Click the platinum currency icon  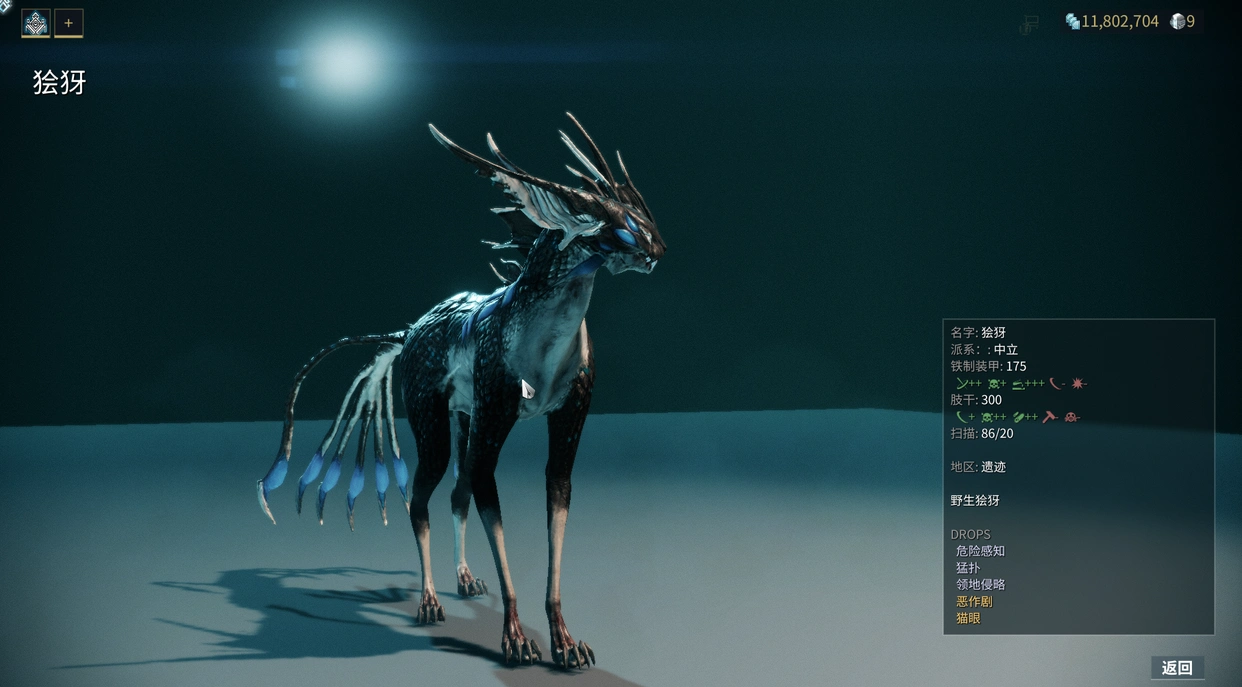[x=1177, y=21]
